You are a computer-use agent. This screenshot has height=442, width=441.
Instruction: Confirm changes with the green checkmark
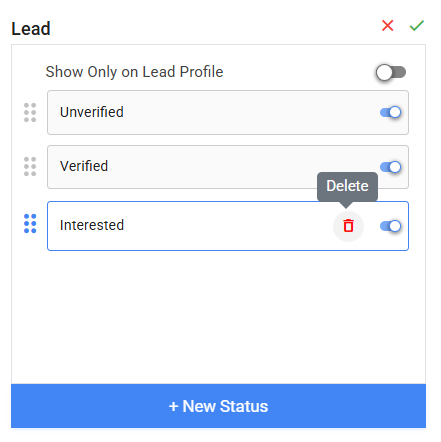click(x=417, y=26)
